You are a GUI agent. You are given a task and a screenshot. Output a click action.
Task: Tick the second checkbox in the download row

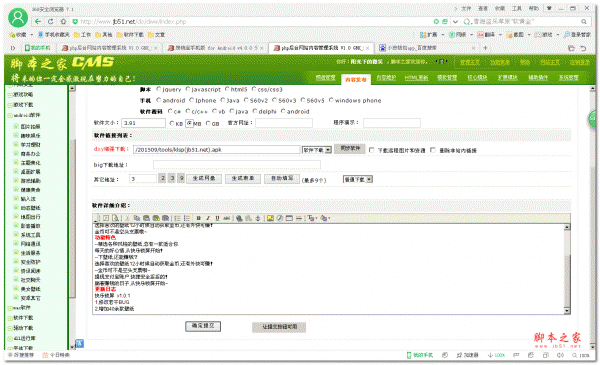pyautogui.click(x=433, y=150)
